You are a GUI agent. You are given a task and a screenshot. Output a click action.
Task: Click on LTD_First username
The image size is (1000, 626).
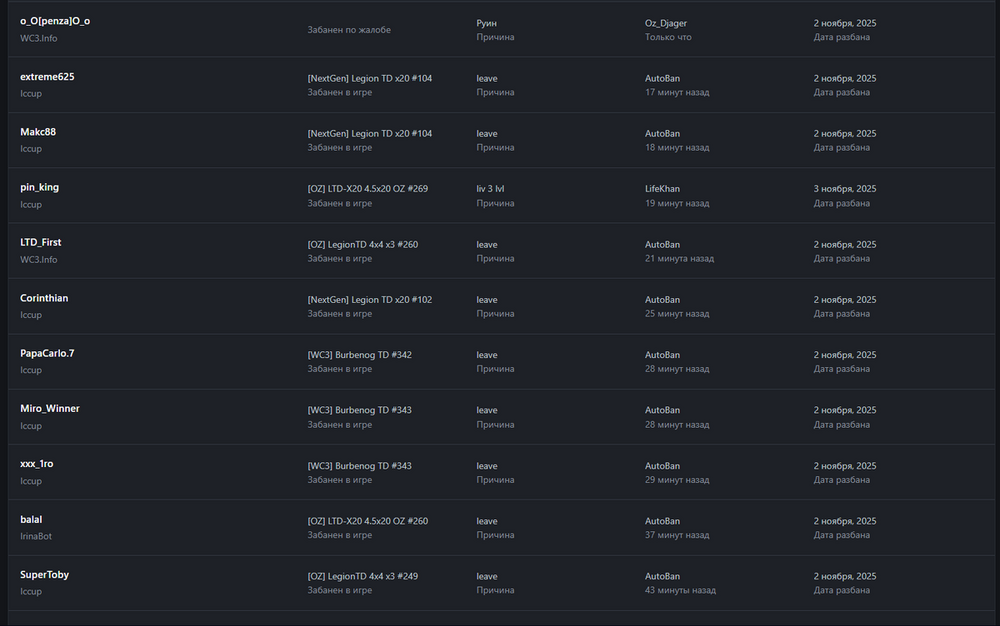[x=41, y=243]
